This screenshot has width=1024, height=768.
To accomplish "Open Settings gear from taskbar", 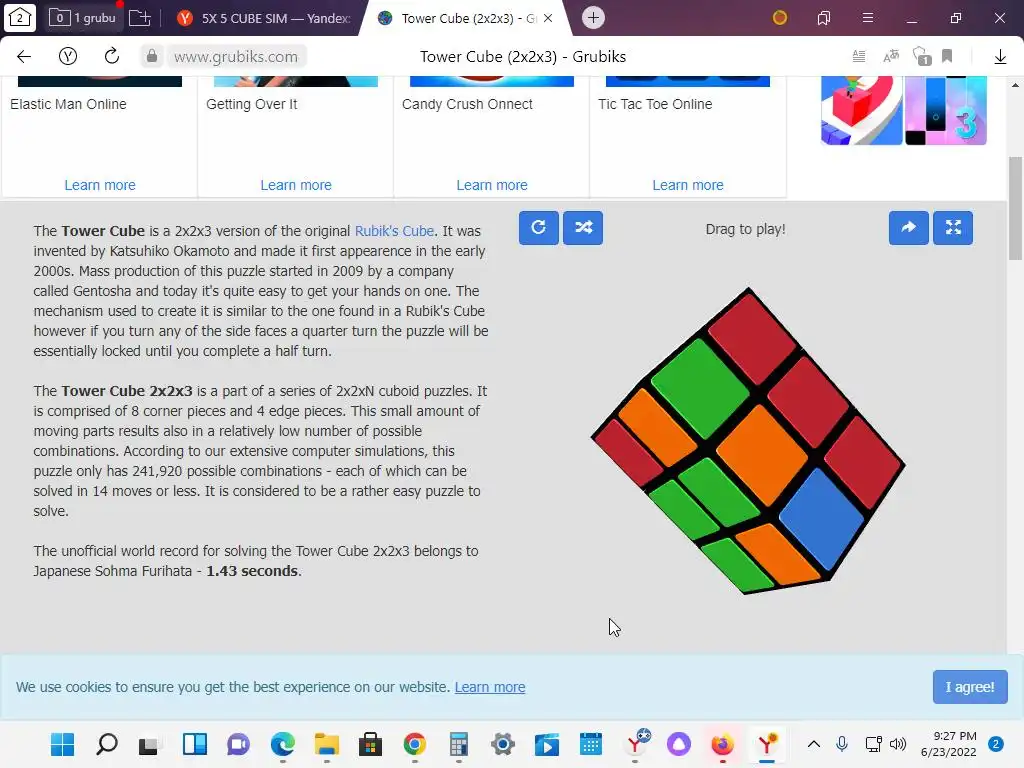I will click(x=503, y=744).
